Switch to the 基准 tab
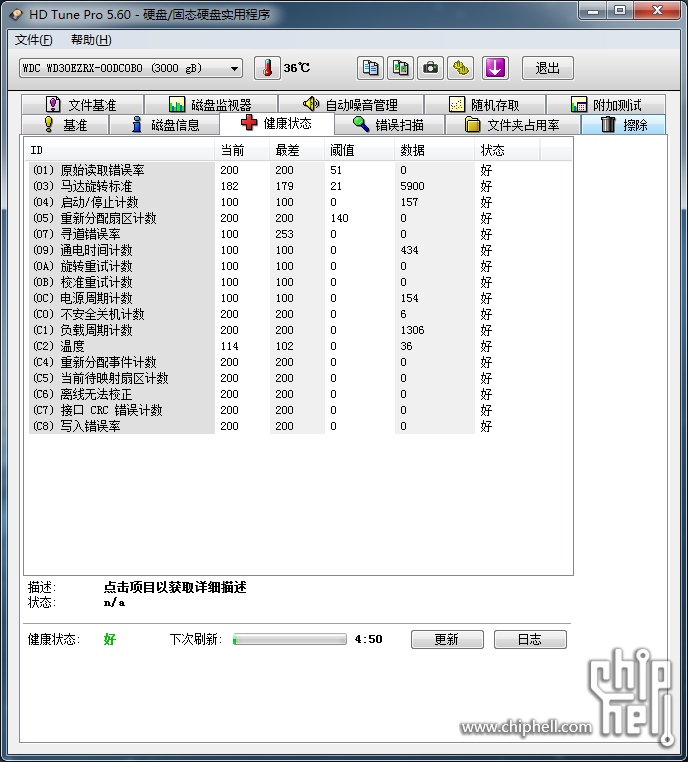 click(65, 125)
